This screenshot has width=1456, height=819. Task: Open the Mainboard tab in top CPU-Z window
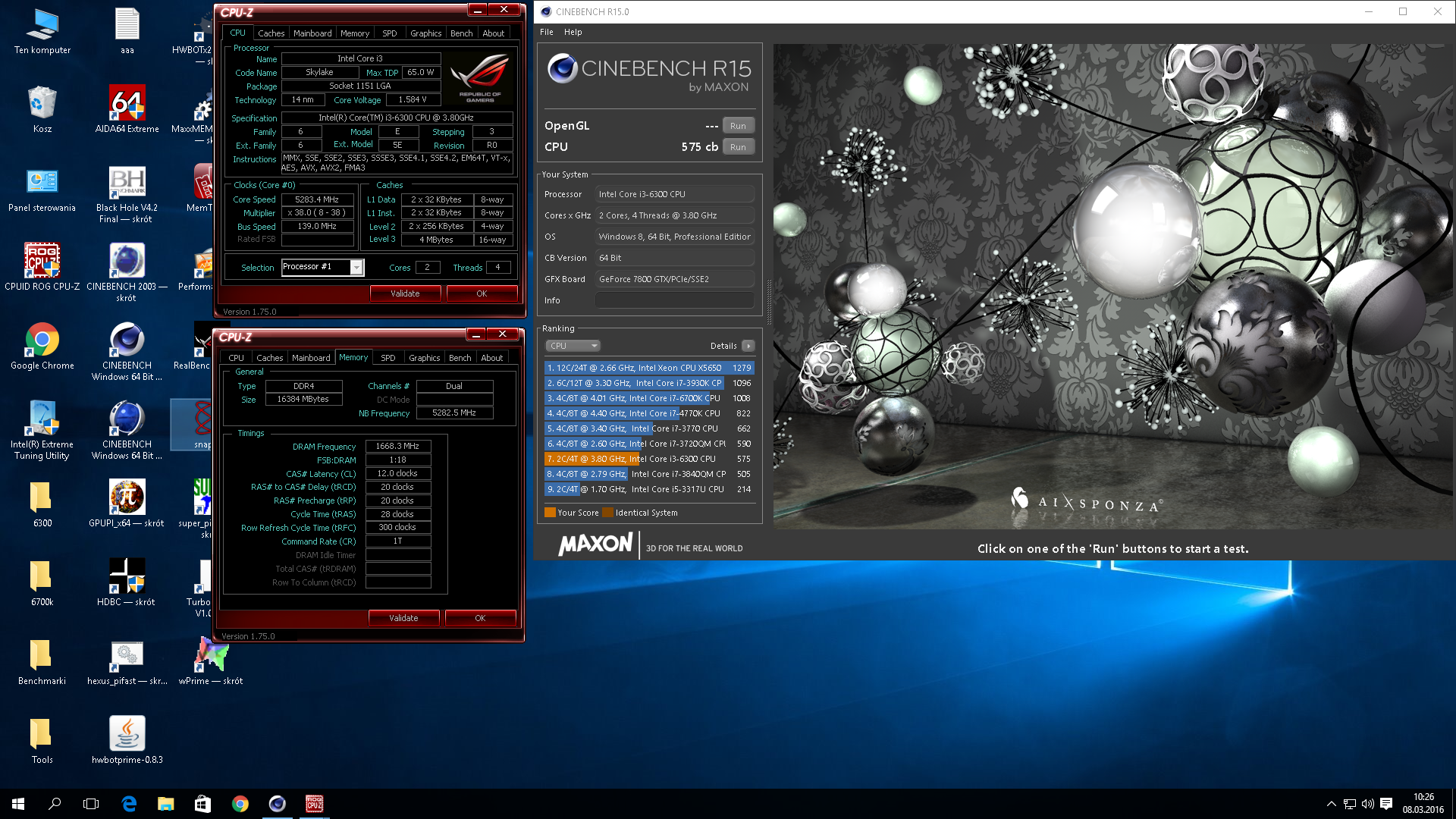[x=312, y=33]
